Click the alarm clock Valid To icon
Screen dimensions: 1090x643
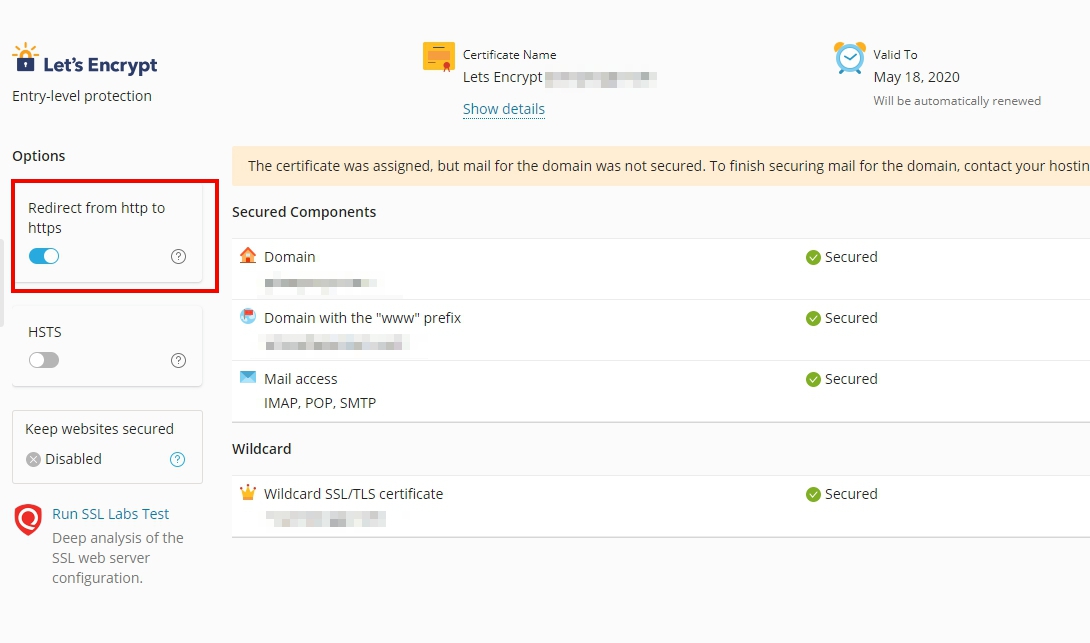point(850,58)
